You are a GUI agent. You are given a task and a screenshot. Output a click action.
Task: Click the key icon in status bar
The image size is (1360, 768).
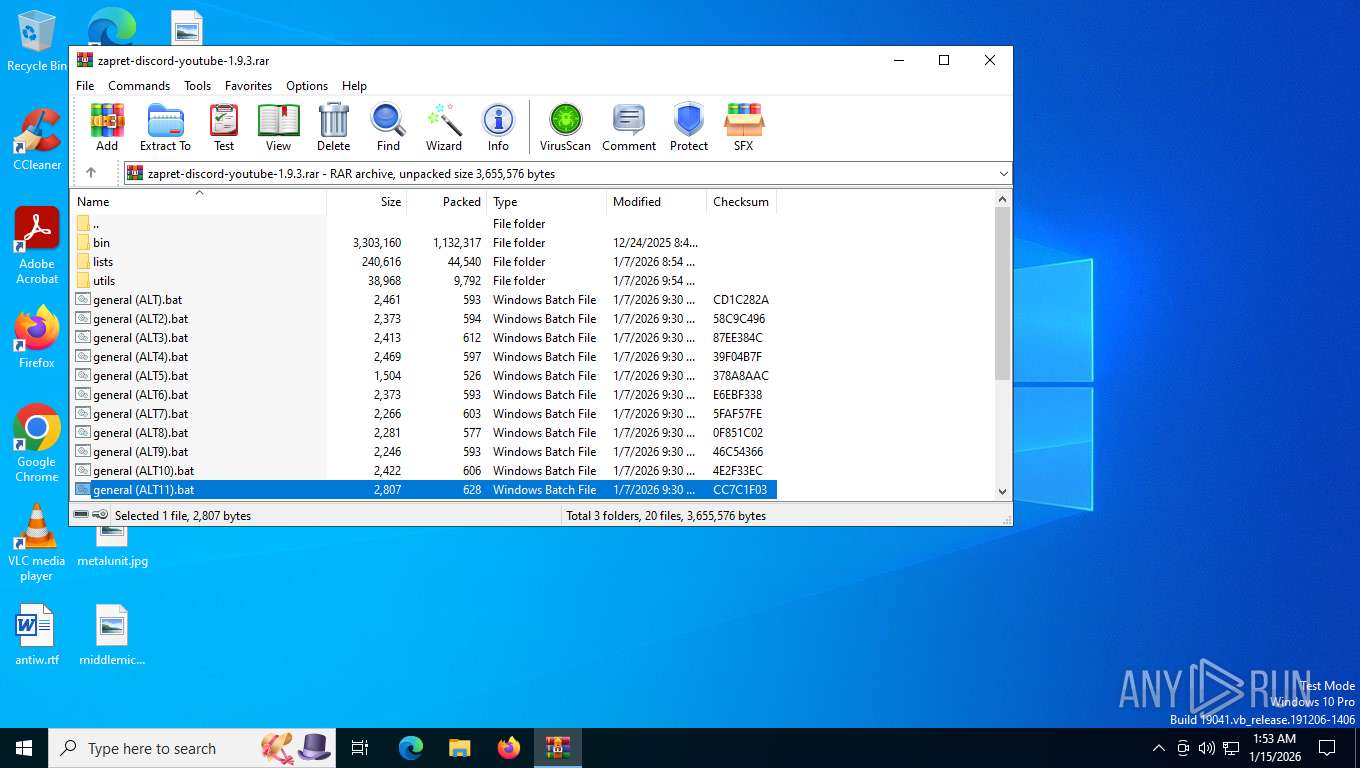pyautogui.click(x=100, y=515)
